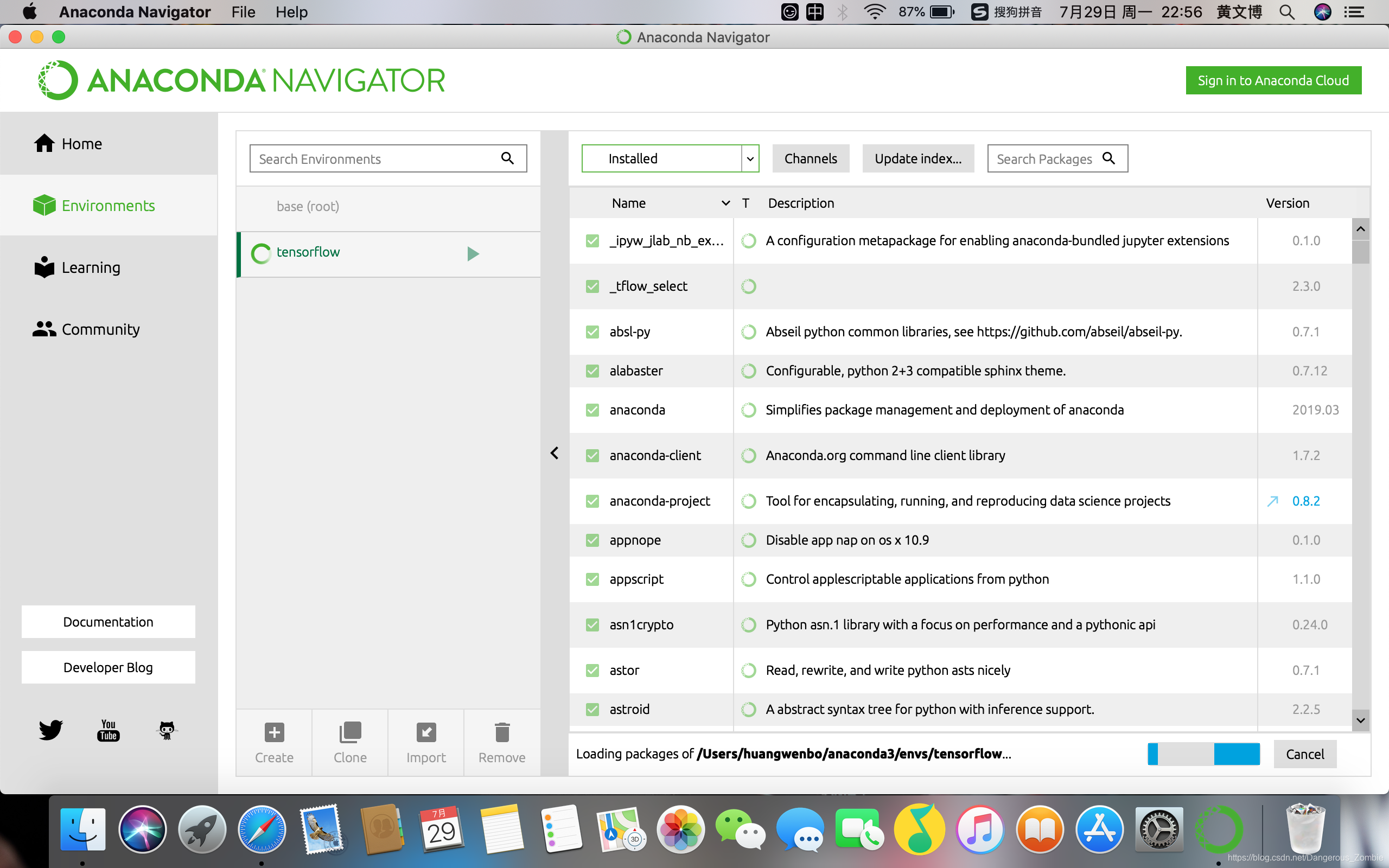Click the Clone environment icon
The width and height of the screenshot is (1389, 868).
(350, 732)
